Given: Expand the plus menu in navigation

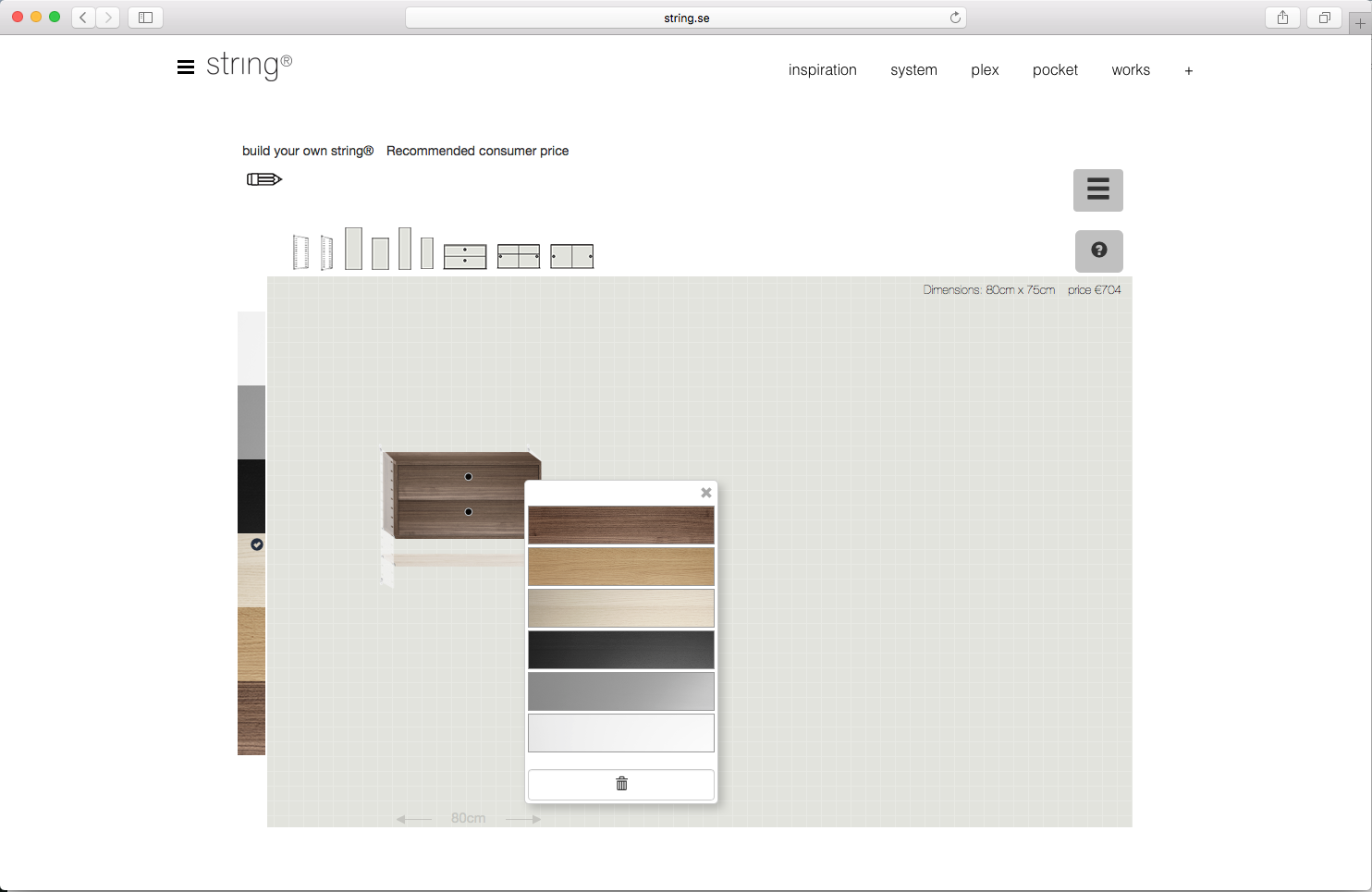Looking at the screenshot, I should [1189, 71].
